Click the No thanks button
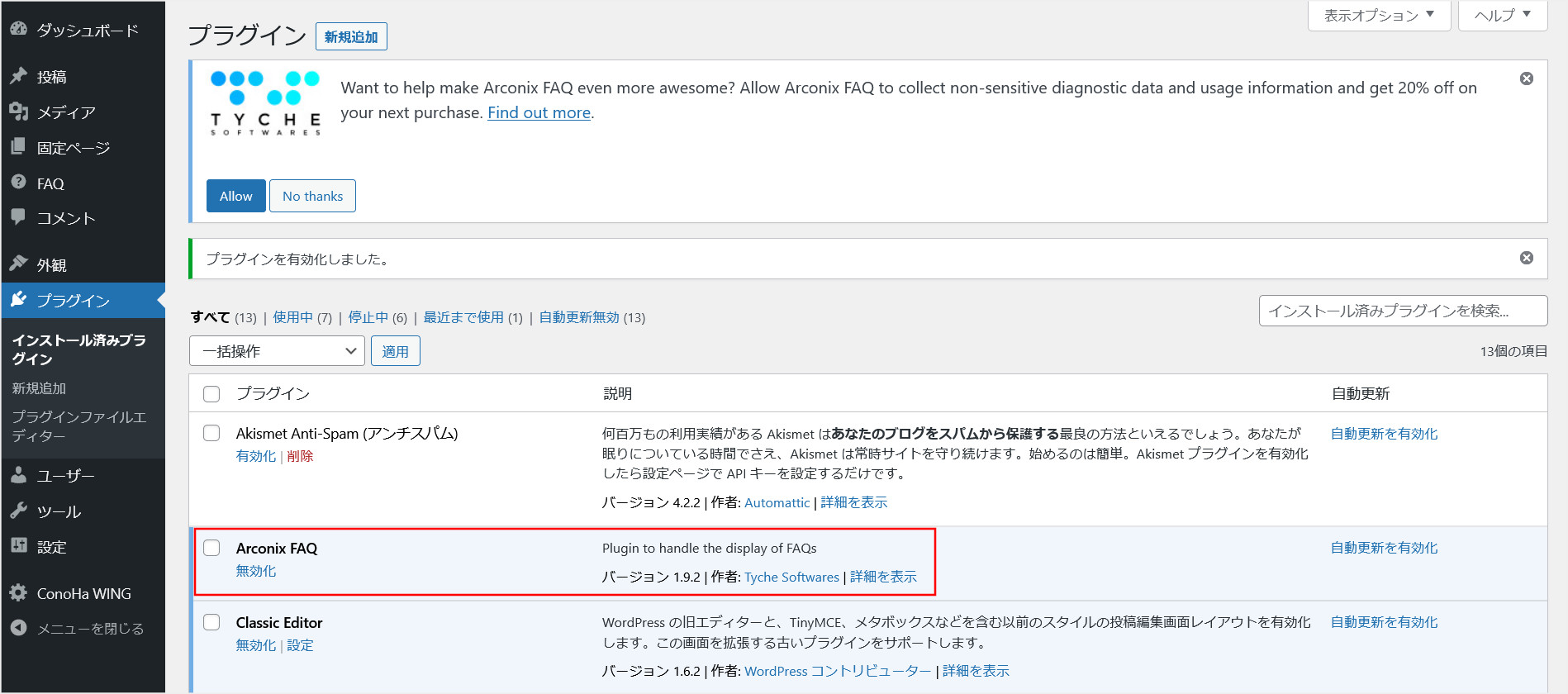The width and height of the screenshot is (1568, 694). (312, 196)
